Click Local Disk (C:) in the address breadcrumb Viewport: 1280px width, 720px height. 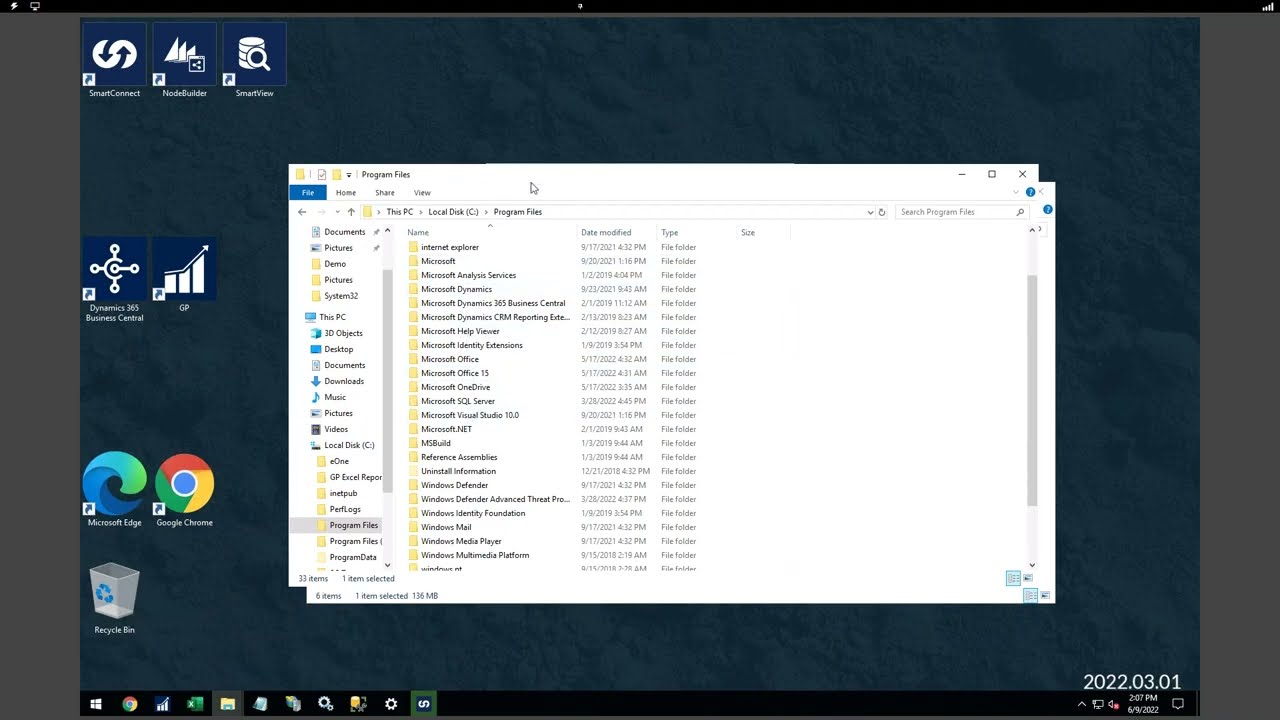click(x=453, y=212)
